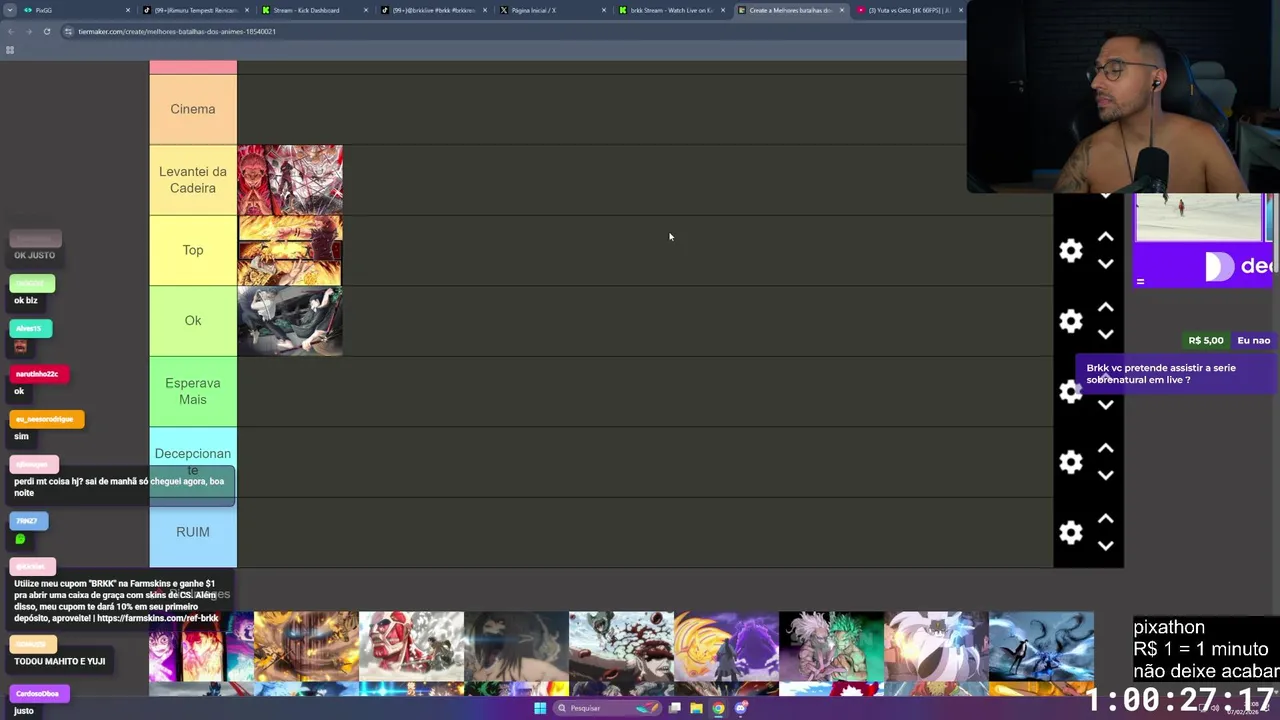The image size is (1280, 720).
Task: Move Decepcionante tier row down
Action: (1105, 475)
